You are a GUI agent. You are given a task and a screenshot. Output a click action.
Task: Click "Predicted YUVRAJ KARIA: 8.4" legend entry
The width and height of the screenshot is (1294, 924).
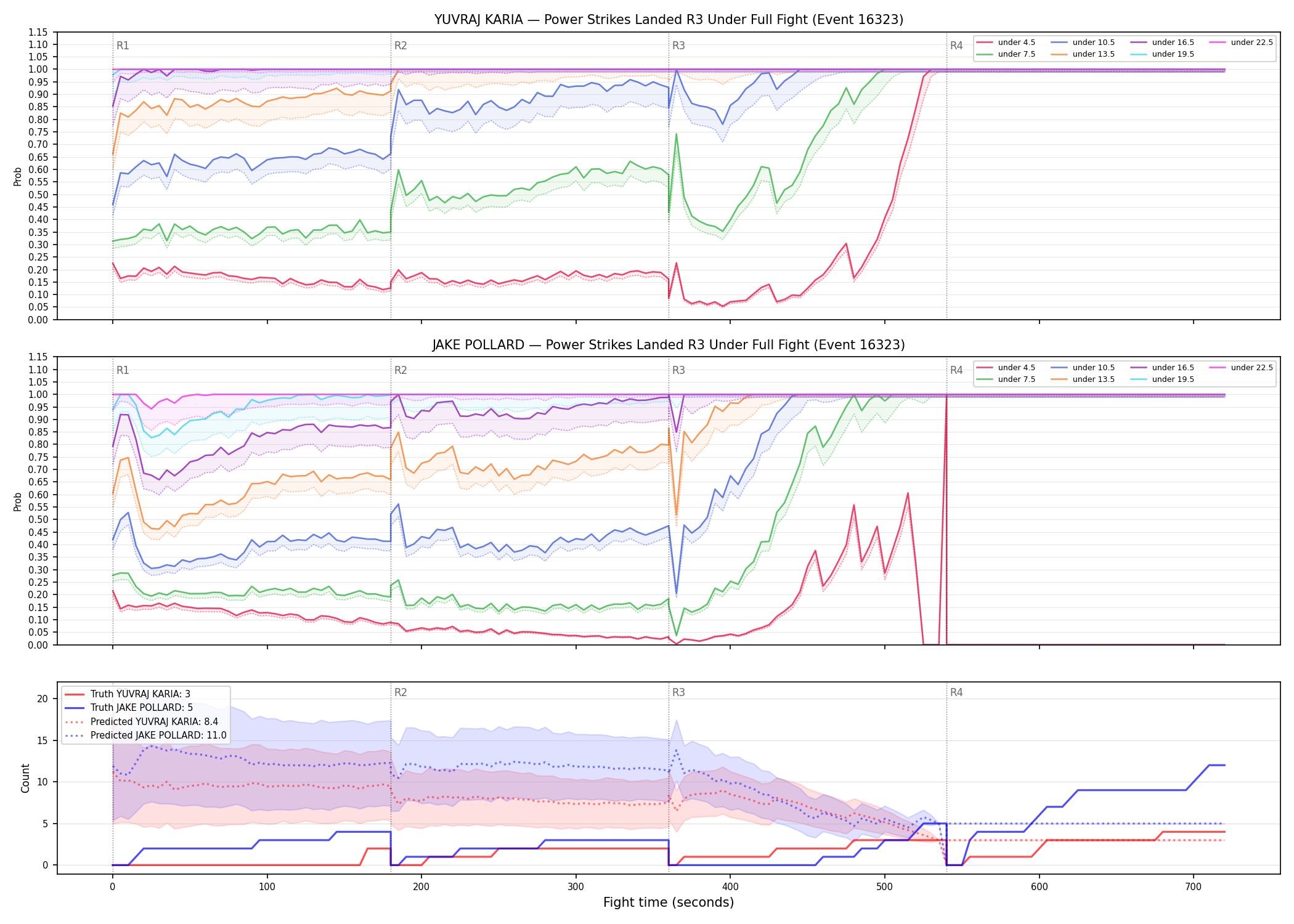point(141,722)
